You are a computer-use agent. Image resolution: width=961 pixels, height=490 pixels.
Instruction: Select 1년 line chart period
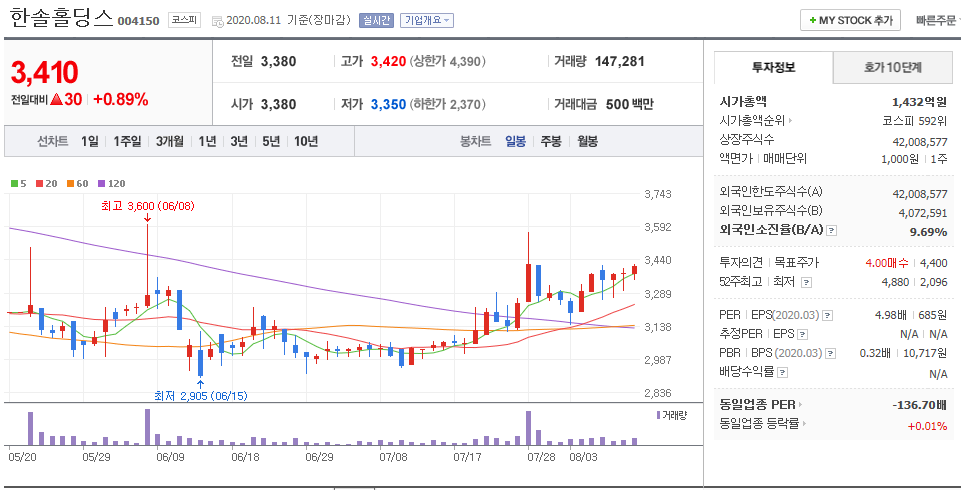click(x=207, y=141)
